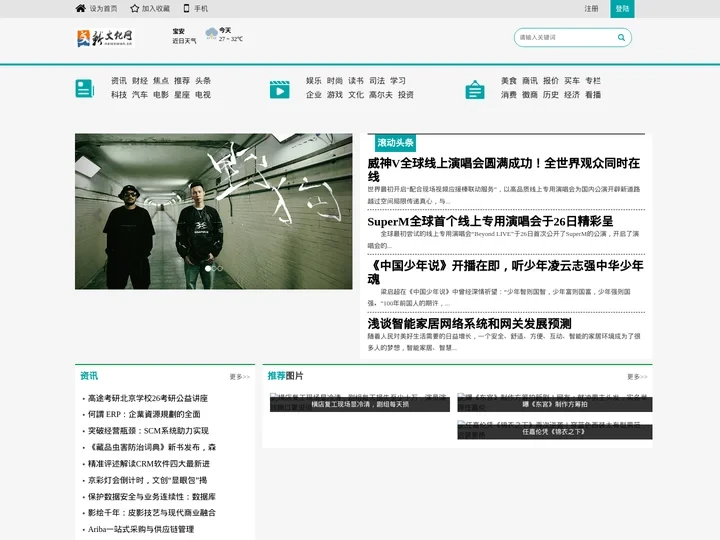Open the 学习 navigation item
Viewport: 720px width, 540px height.
click(x=398, y=81)
